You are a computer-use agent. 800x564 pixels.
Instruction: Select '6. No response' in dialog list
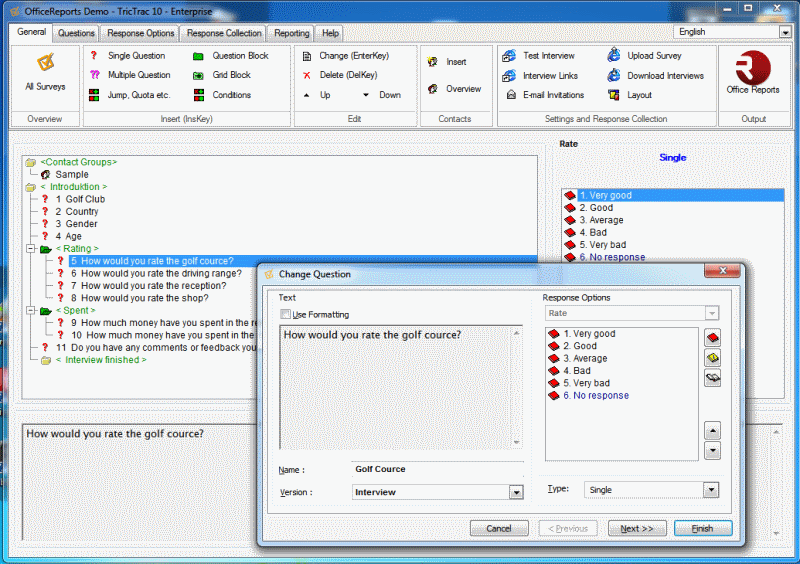[595, 396]
